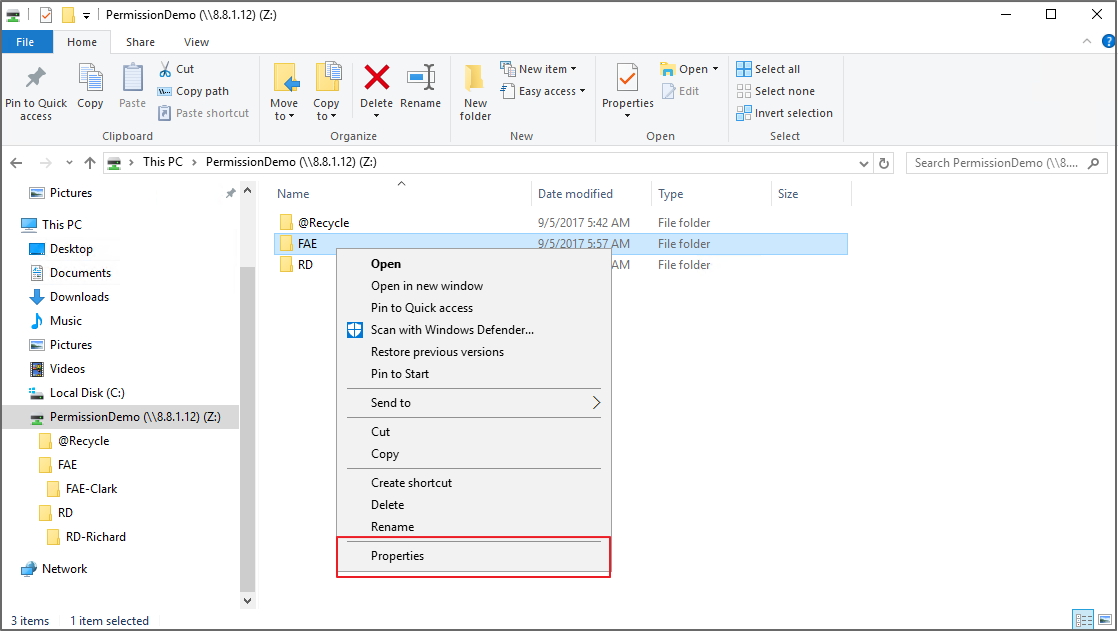
Task: Expand the address bar history dropdown
Action: point(864,163)
